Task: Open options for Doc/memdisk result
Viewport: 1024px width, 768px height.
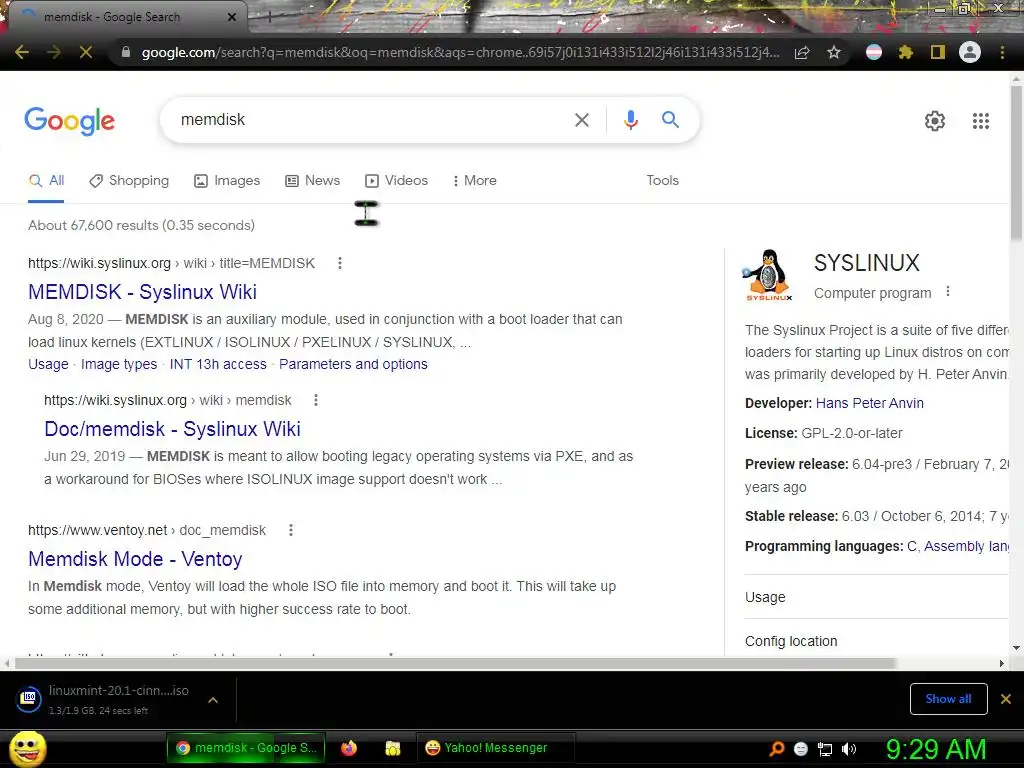Action: click(x=316, y=400)
